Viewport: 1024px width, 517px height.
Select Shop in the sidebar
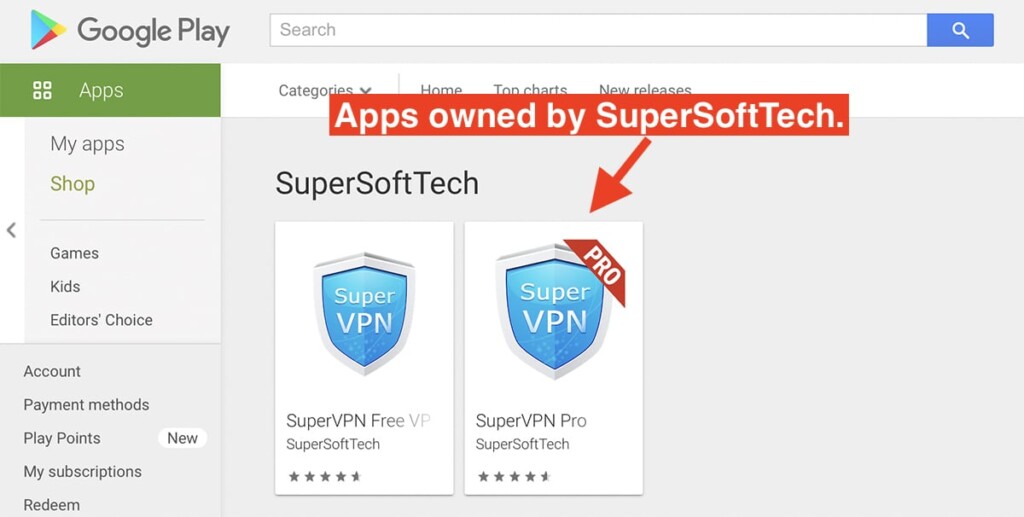[72, 184]
